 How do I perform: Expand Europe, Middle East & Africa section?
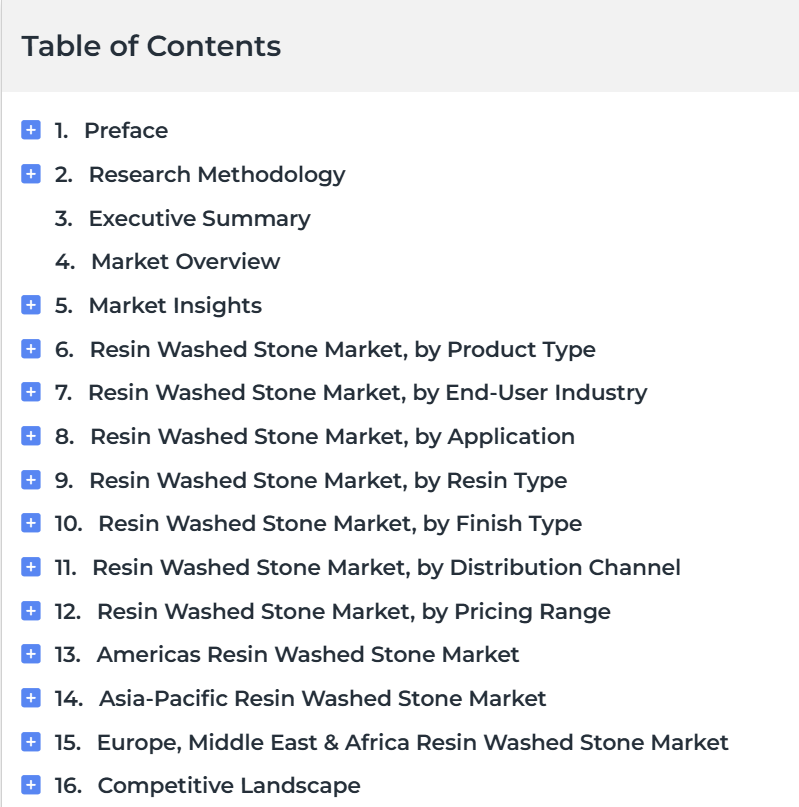(x=31, y=742)
